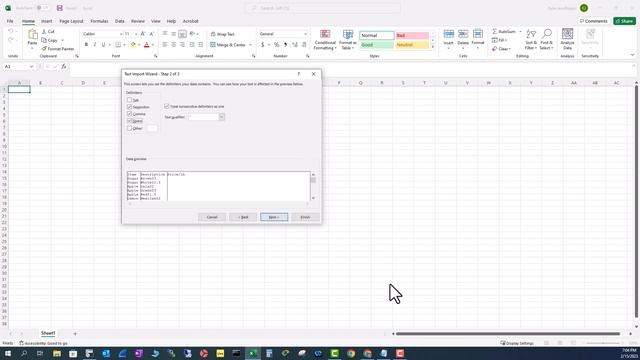Apply the yellow Fill Color
The image size is (640, 360).
click(x=133, y=44)
